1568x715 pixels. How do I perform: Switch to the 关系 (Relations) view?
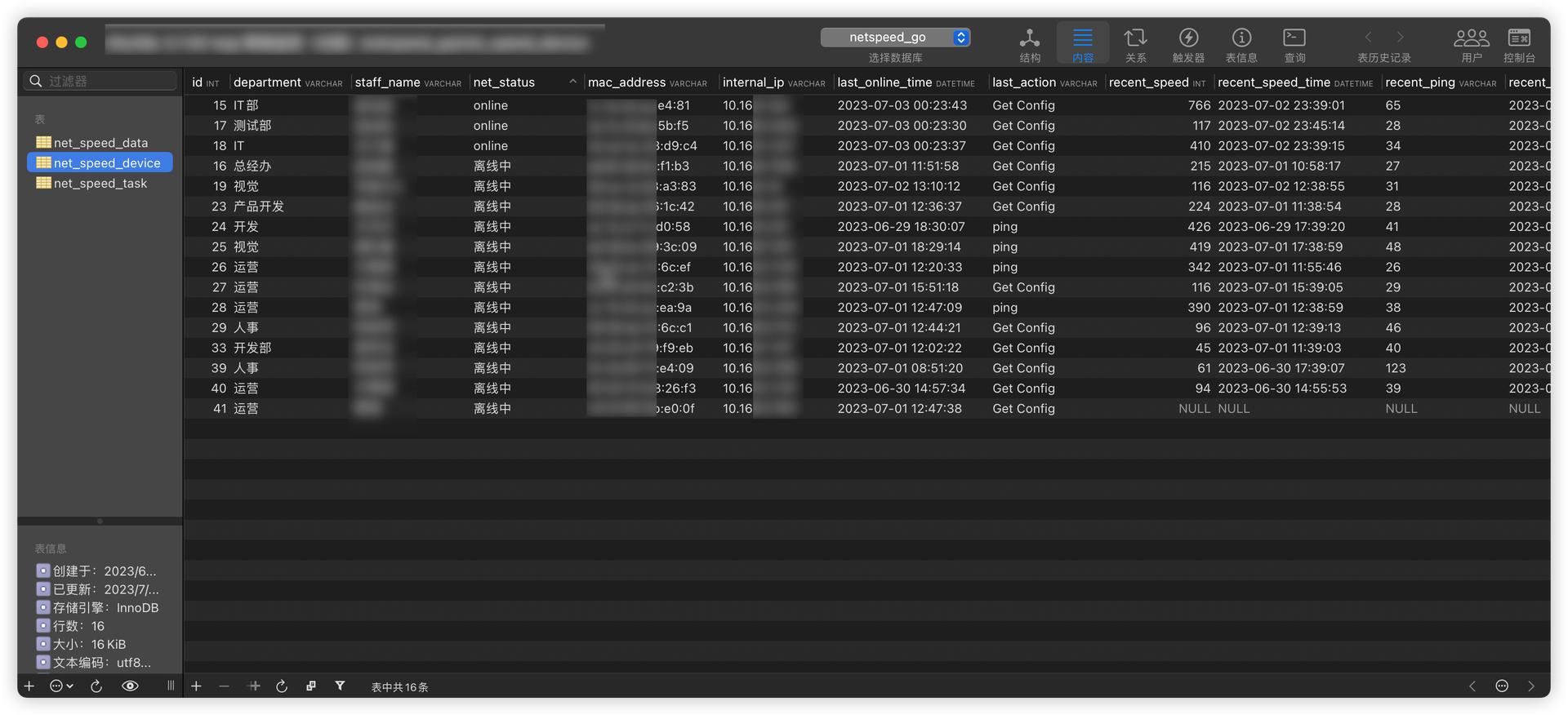coord(1135,44)
